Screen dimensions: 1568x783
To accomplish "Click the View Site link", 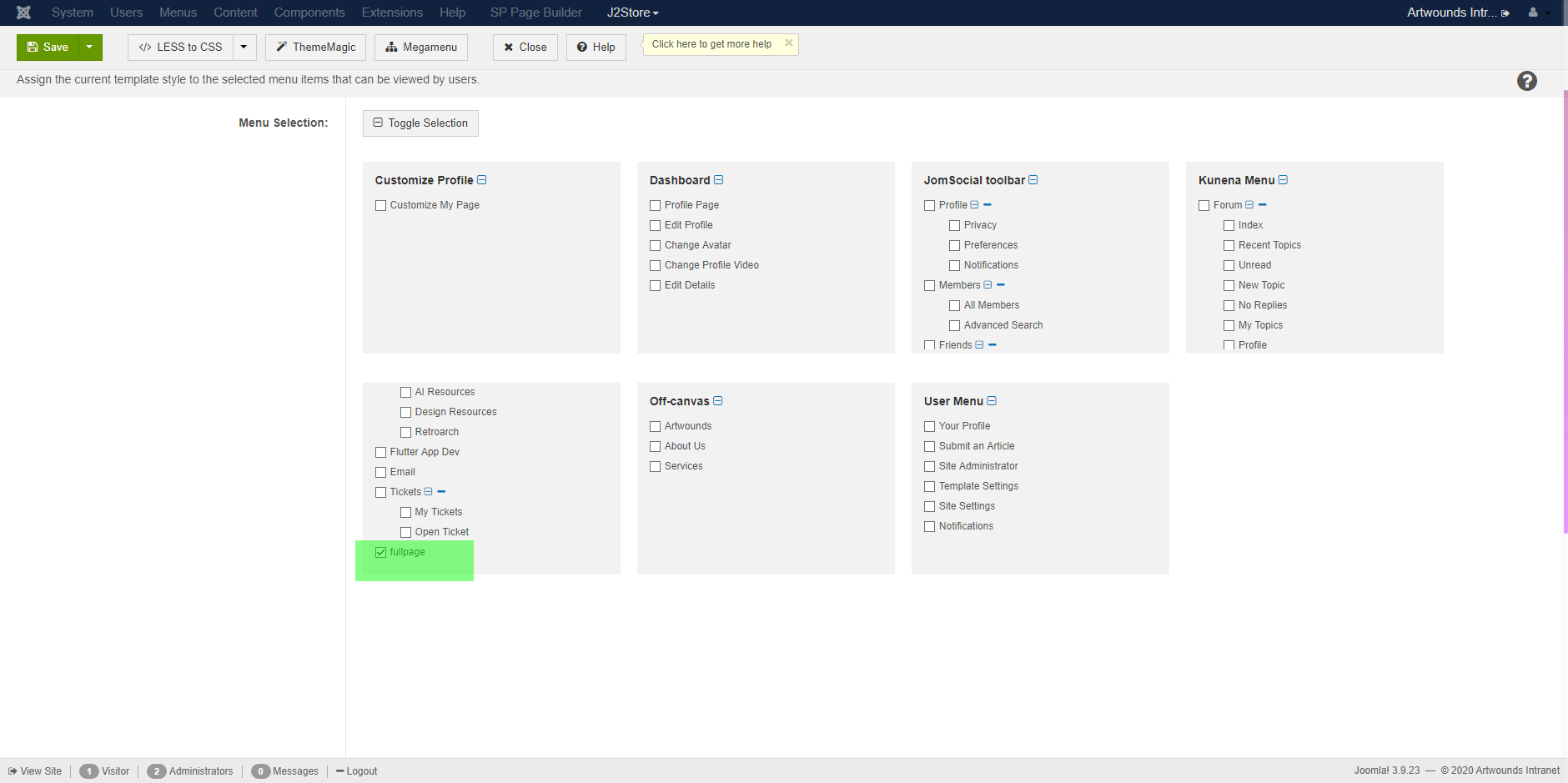I will [35, 771].
